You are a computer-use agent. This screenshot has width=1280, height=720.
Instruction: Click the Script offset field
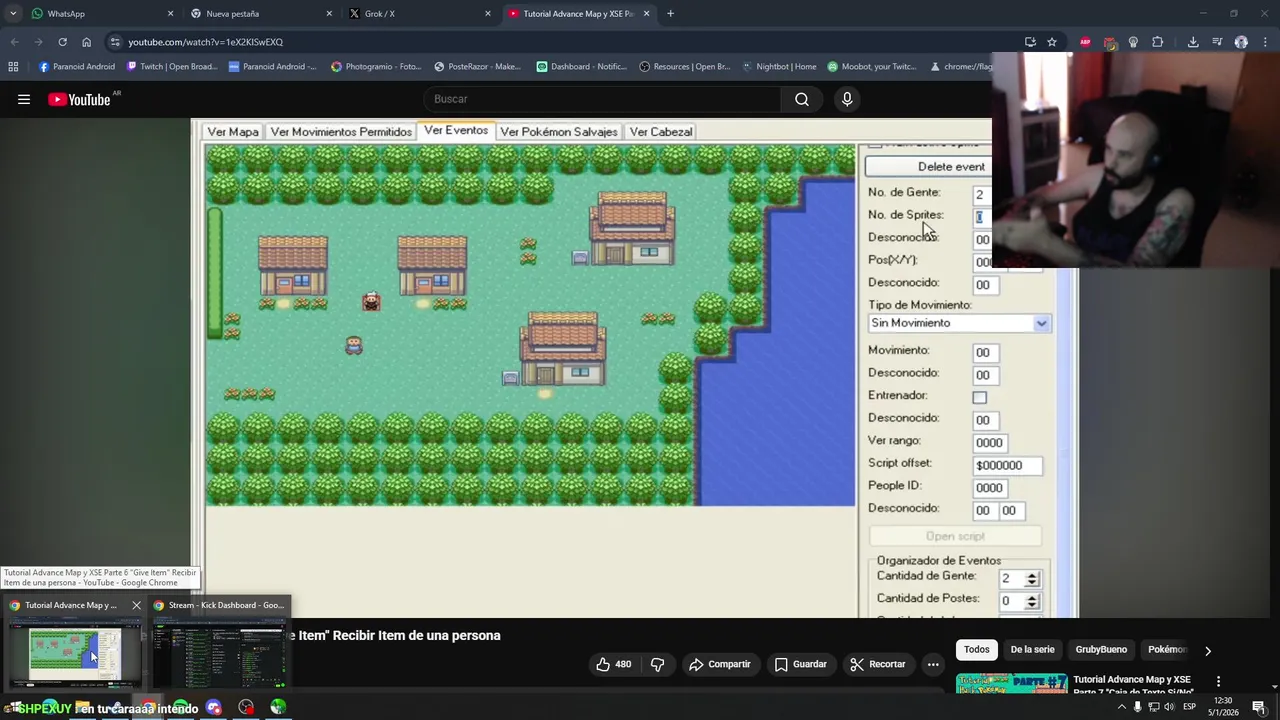[1008, 465]
